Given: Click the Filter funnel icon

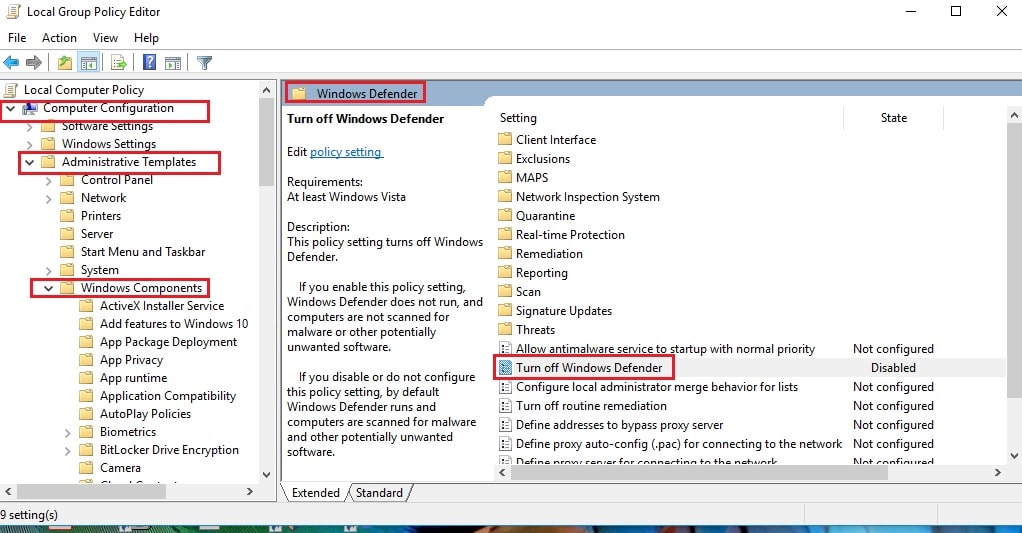Looking at the screenshot, I should 204,63.
